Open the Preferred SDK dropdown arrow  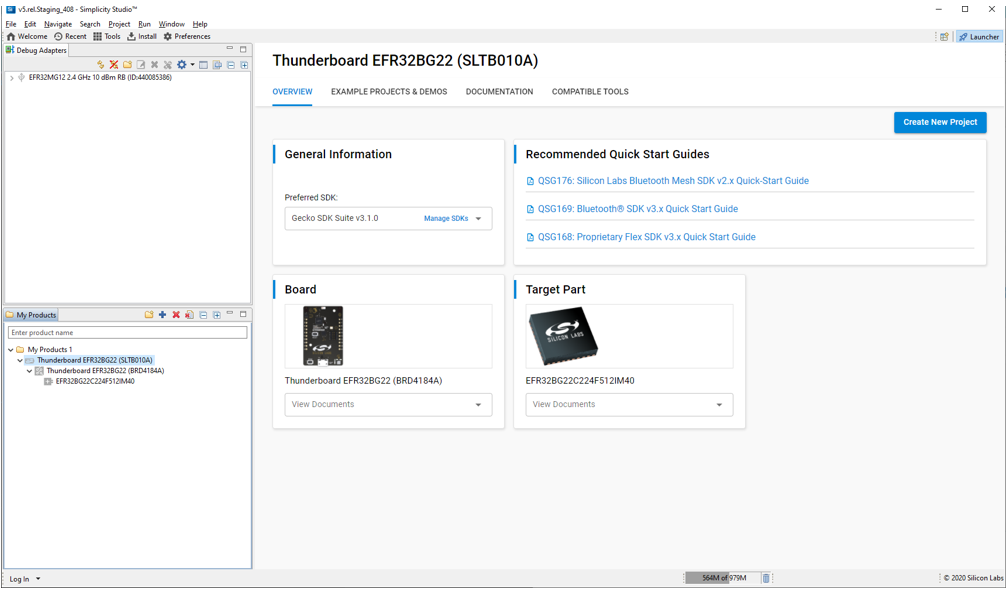[x=478, y=219]
